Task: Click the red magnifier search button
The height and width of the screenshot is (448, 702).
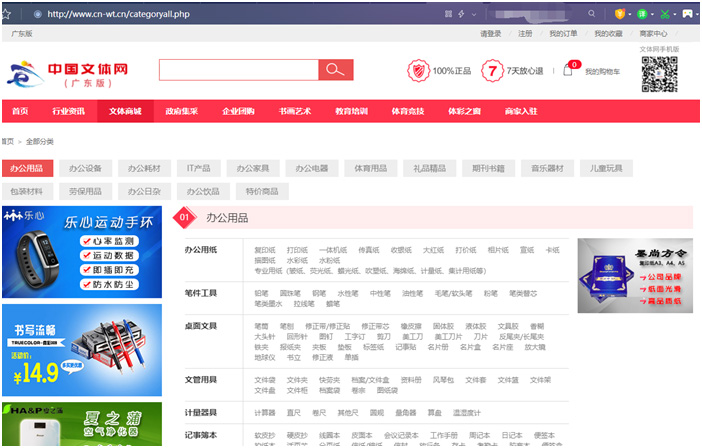Action: 335,70
